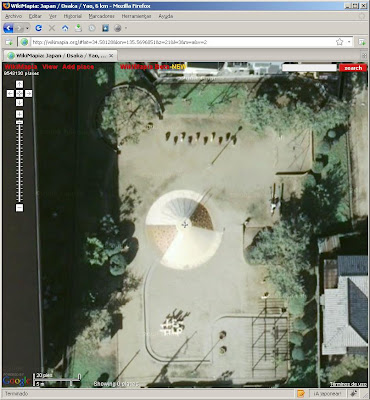
Task: Click the site identity globe icon
Action: click(x=24, y=42)
